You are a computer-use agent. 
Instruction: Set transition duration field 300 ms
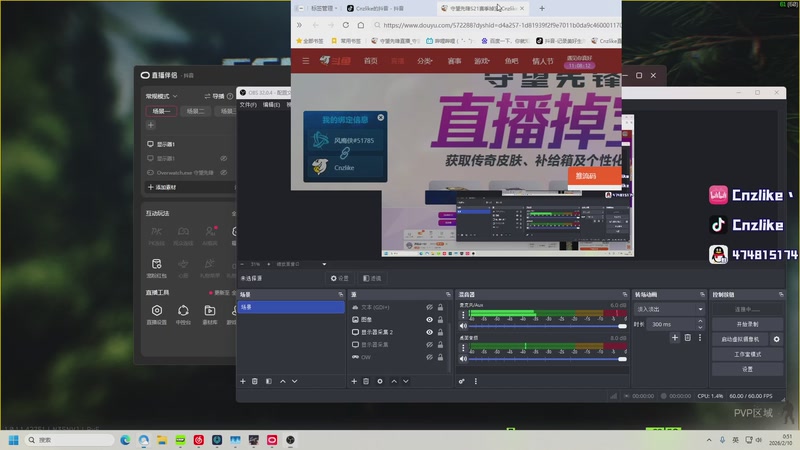click(670, 324)
